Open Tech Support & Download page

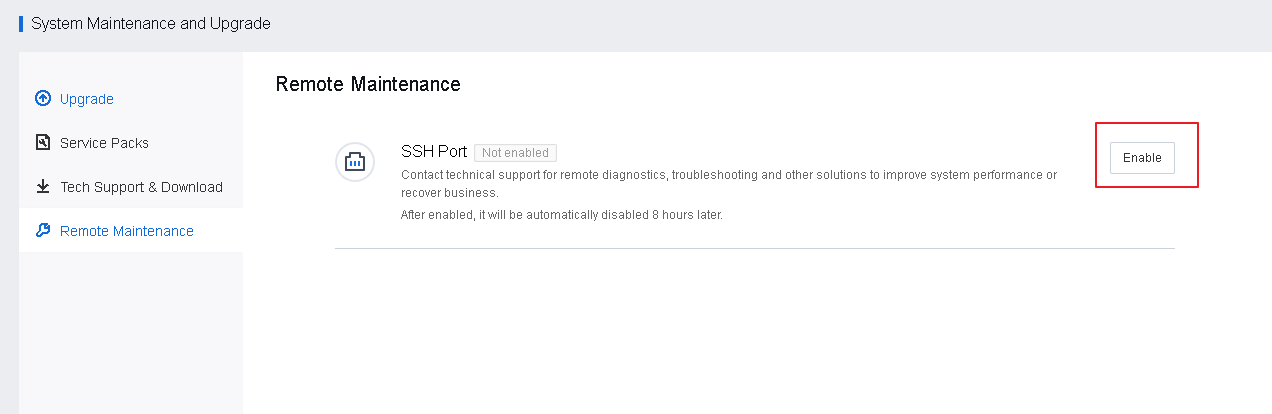[x=141, y=187]
